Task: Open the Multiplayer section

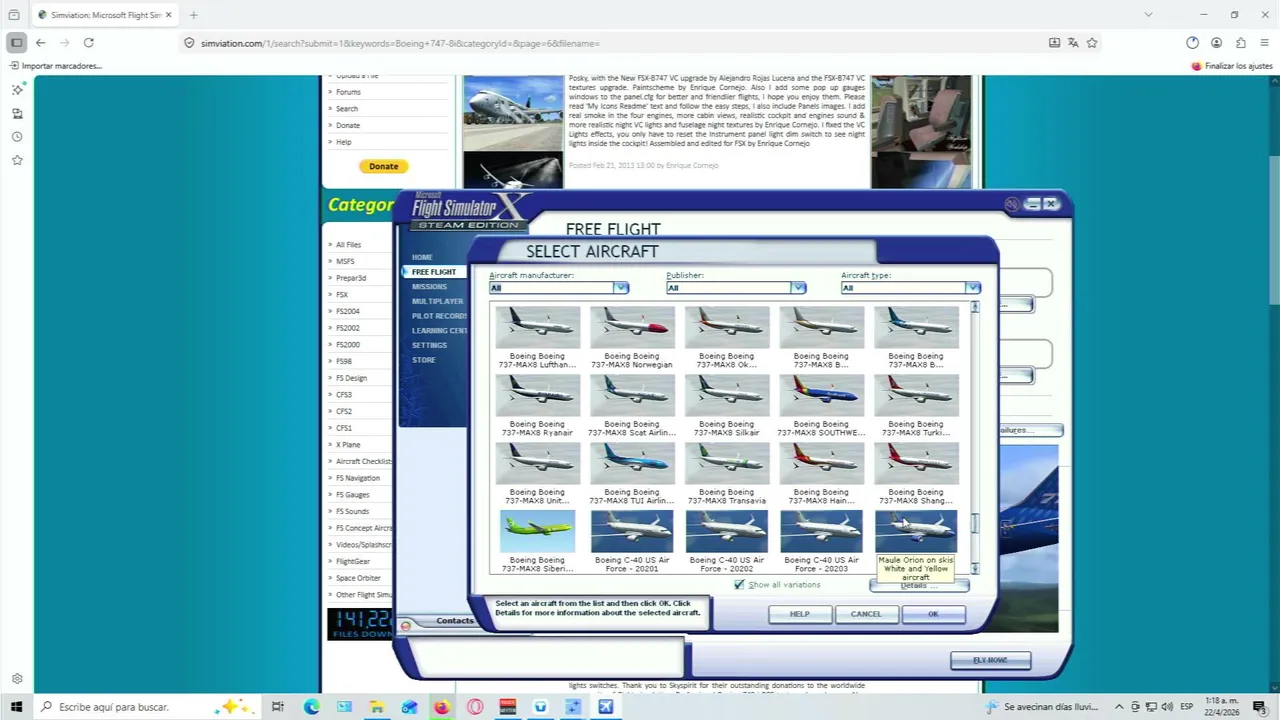Action: coord(437,301)
